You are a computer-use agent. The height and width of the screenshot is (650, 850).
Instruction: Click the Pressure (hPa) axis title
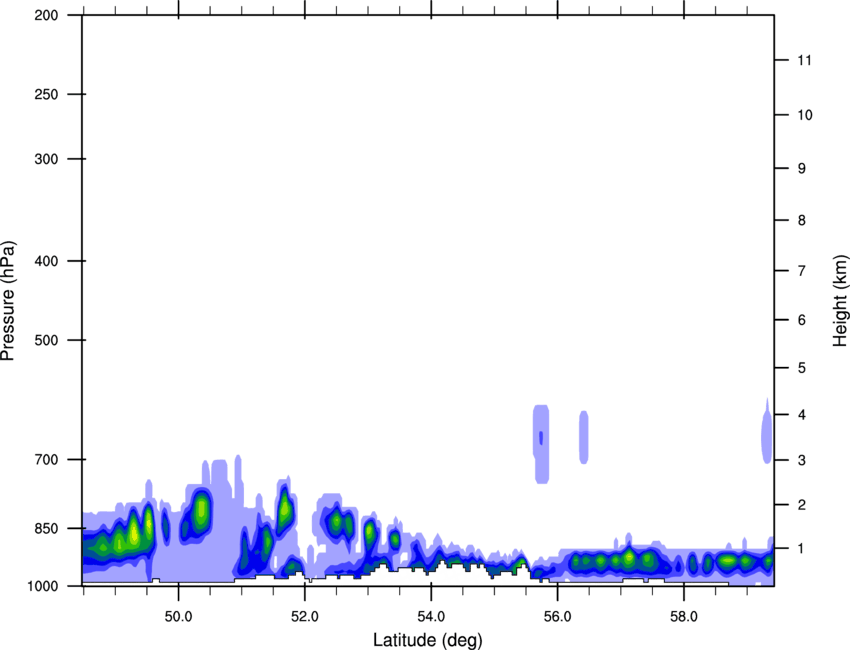coord(8,301)
